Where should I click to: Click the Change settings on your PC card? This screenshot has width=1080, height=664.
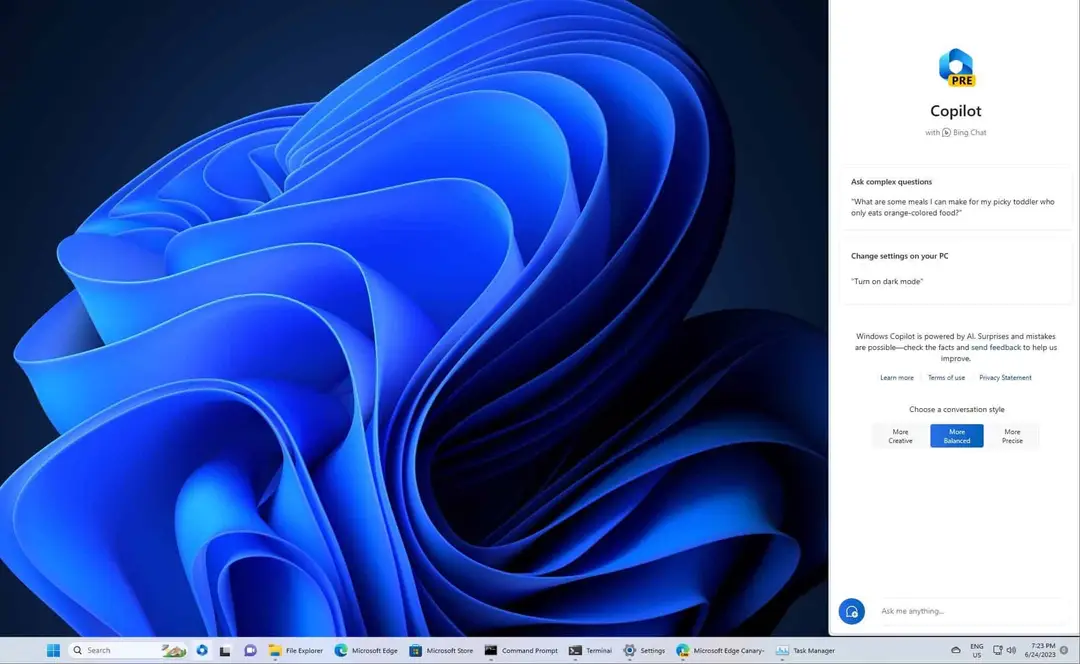tap(956, 270)
